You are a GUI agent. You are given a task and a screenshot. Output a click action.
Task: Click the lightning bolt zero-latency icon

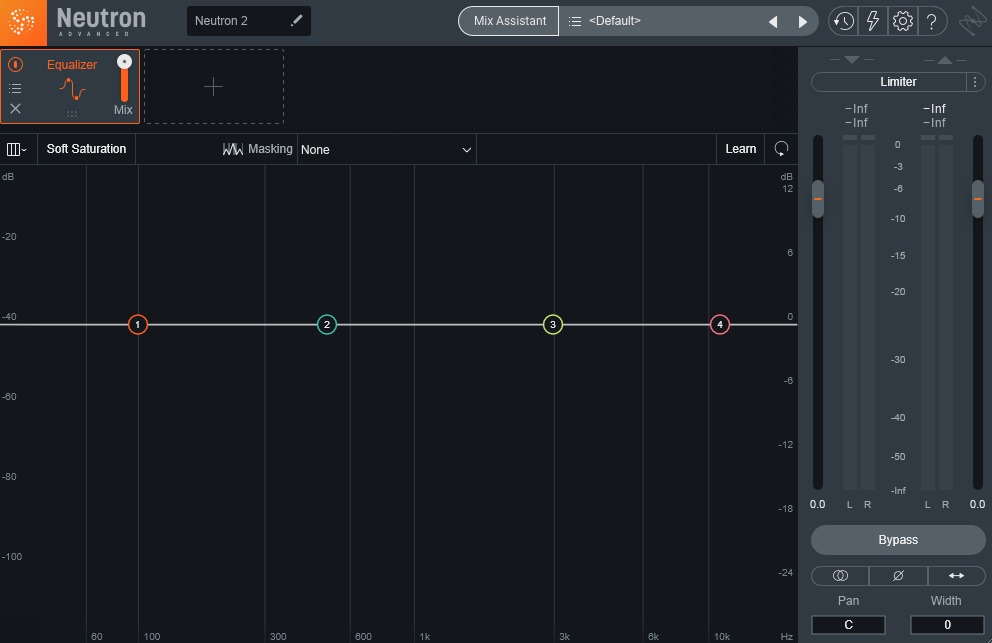[x=872, y=20]
